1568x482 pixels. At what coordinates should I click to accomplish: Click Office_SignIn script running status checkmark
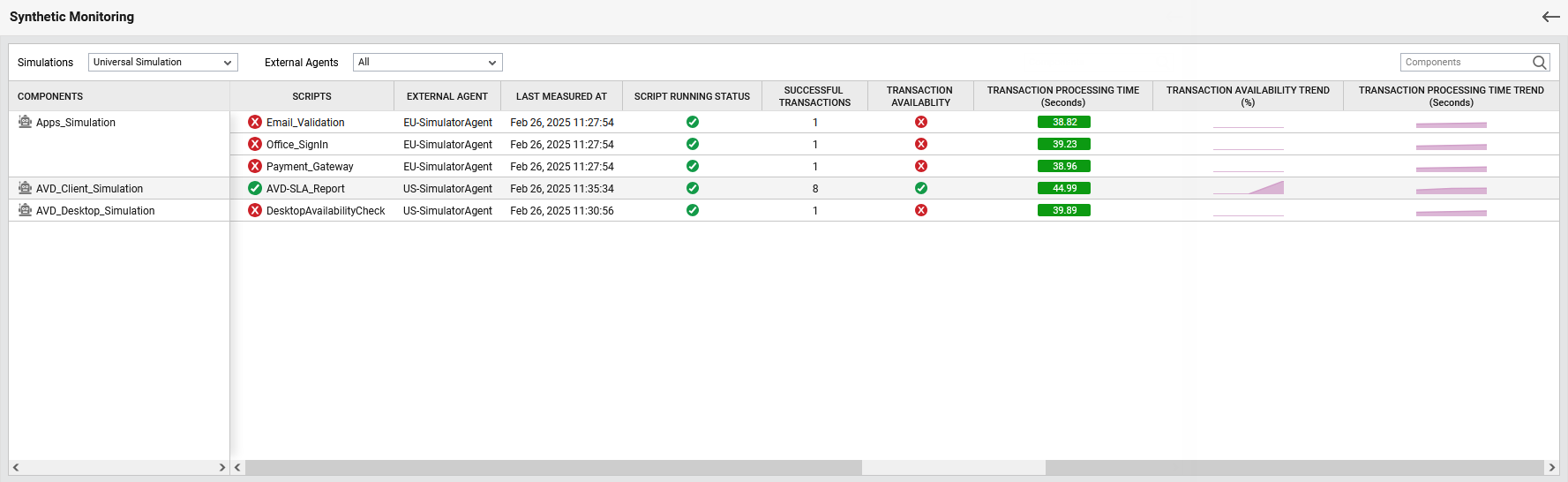[693, 144]
